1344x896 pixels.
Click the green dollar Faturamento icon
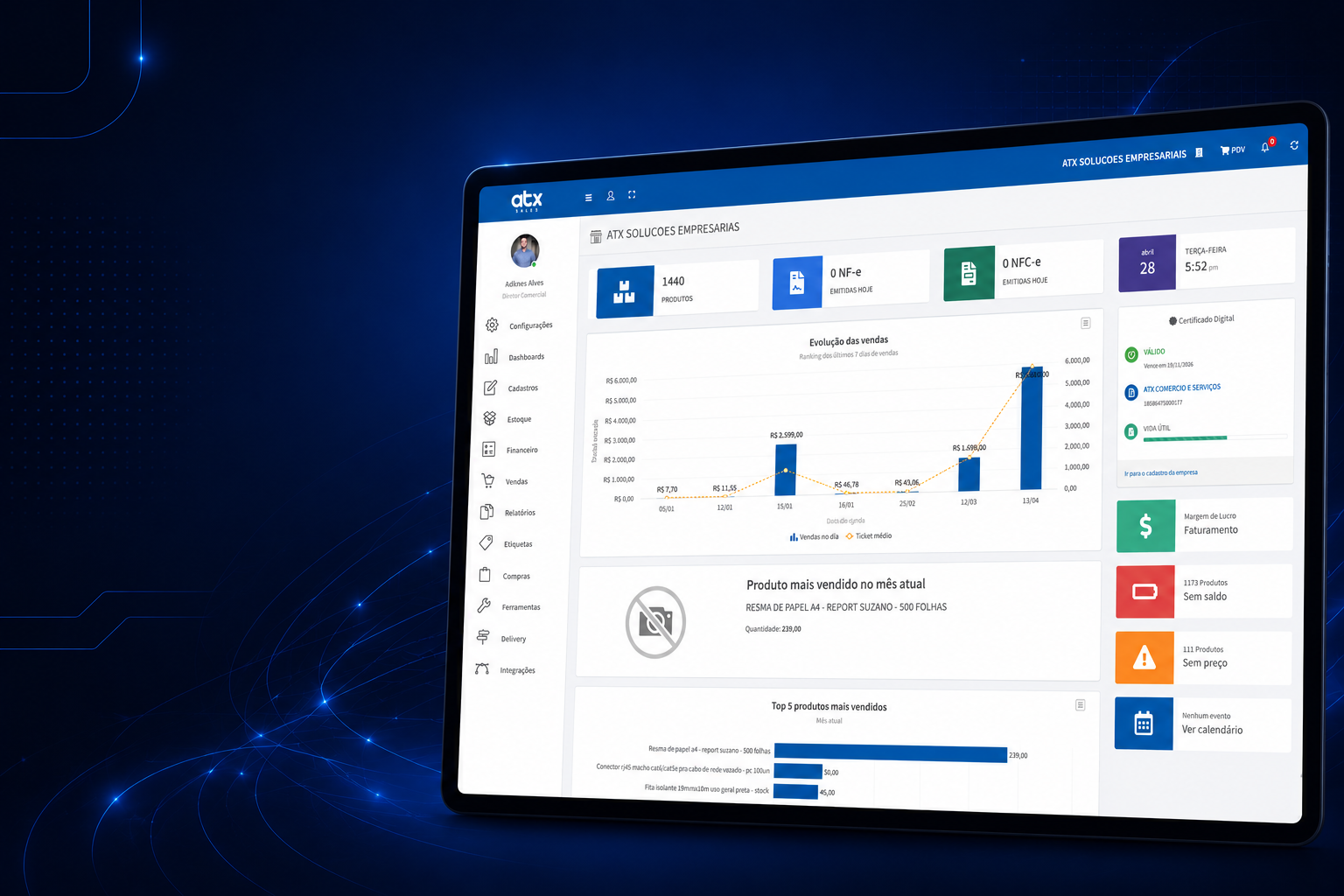(1146, 526)
